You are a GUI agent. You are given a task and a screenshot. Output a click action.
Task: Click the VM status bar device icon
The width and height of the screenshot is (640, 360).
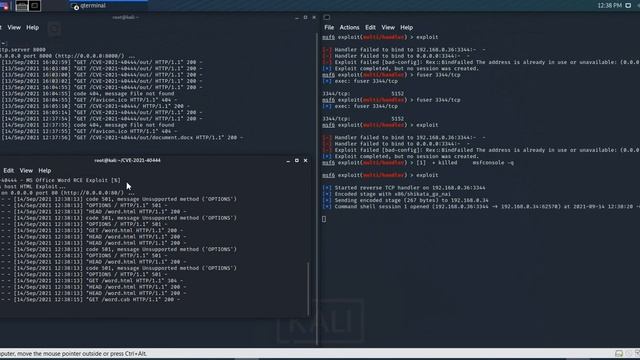[x=619, y=353]
